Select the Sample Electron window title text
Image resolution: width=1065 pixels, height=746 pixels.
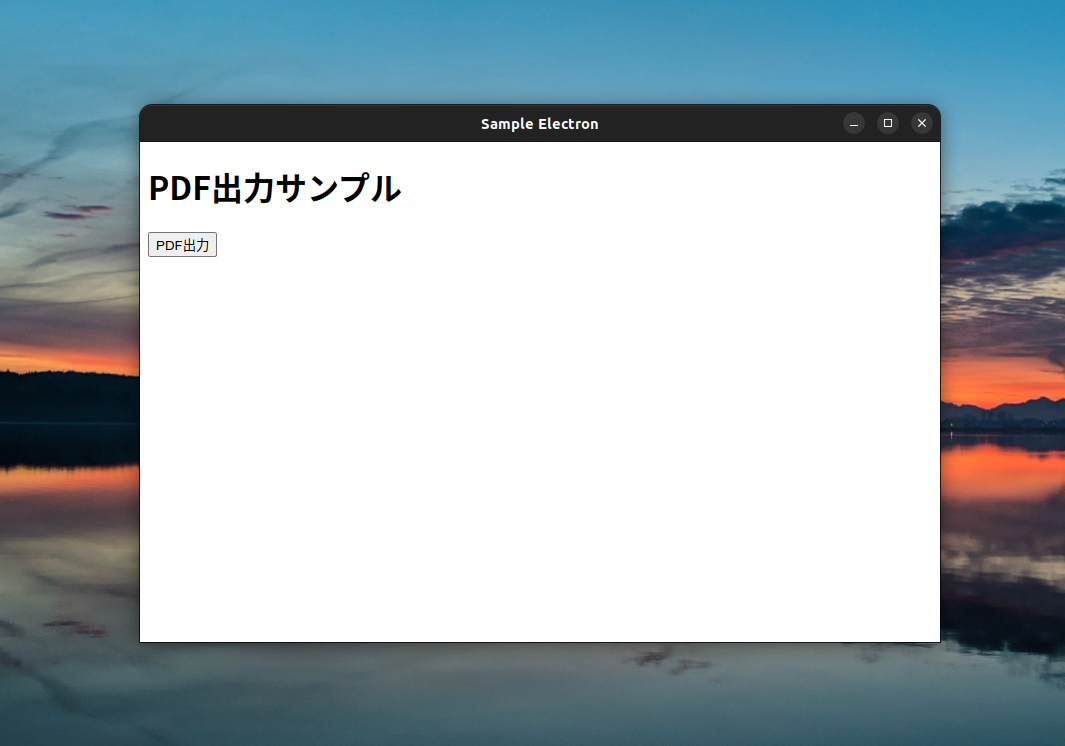(x=539, y=123)
